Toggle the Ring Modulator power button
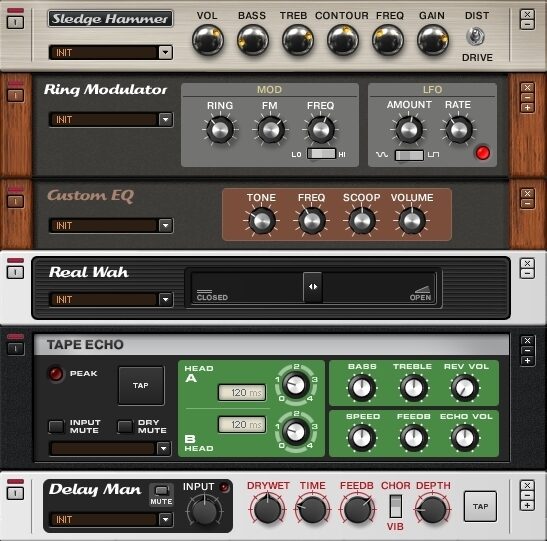 15,95
